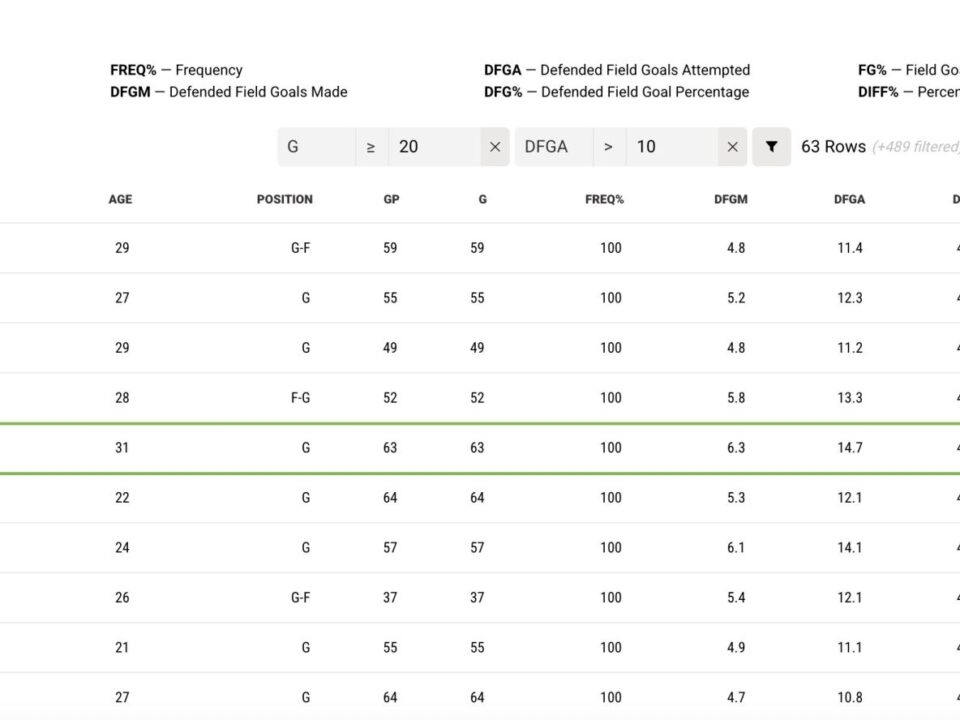Screen dimensions: 960x720
Task: Sort by the DFGM column header
Action: click(730, 199)
